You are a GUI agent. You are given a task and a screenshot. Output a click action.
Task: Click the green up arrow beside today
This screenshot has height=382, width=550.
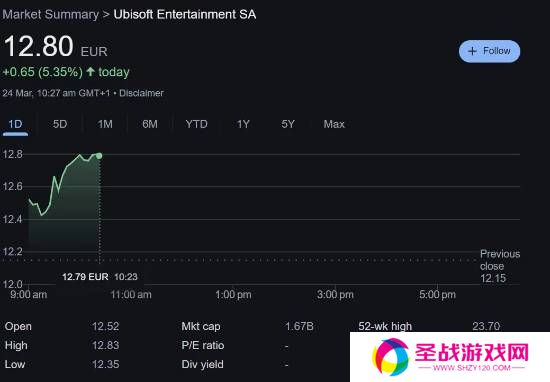[90, 72]
